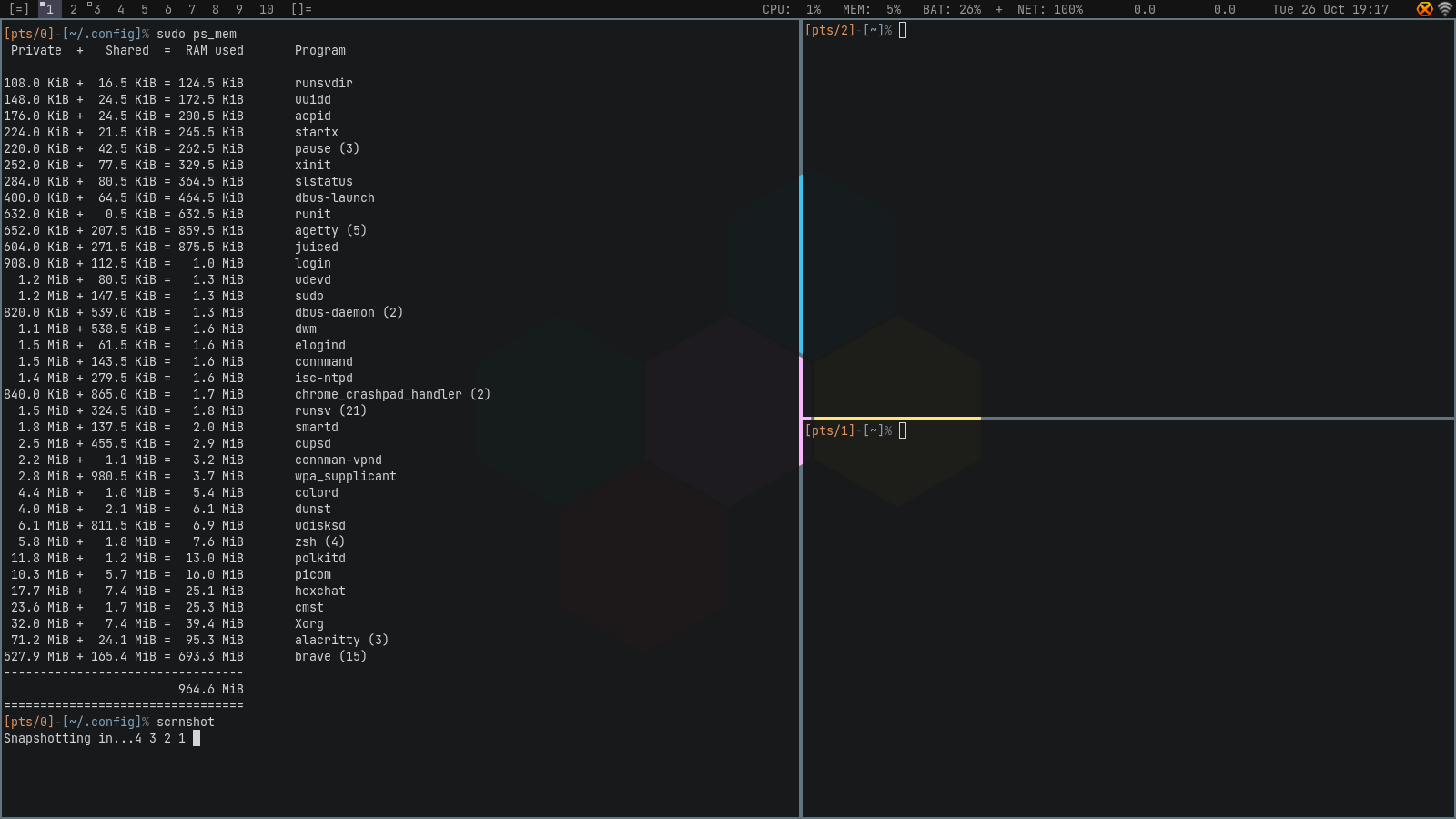Click the 'RAM used' column header
Image resolution: width=1456 pixels, height=819 pixels.
(215, 51)
